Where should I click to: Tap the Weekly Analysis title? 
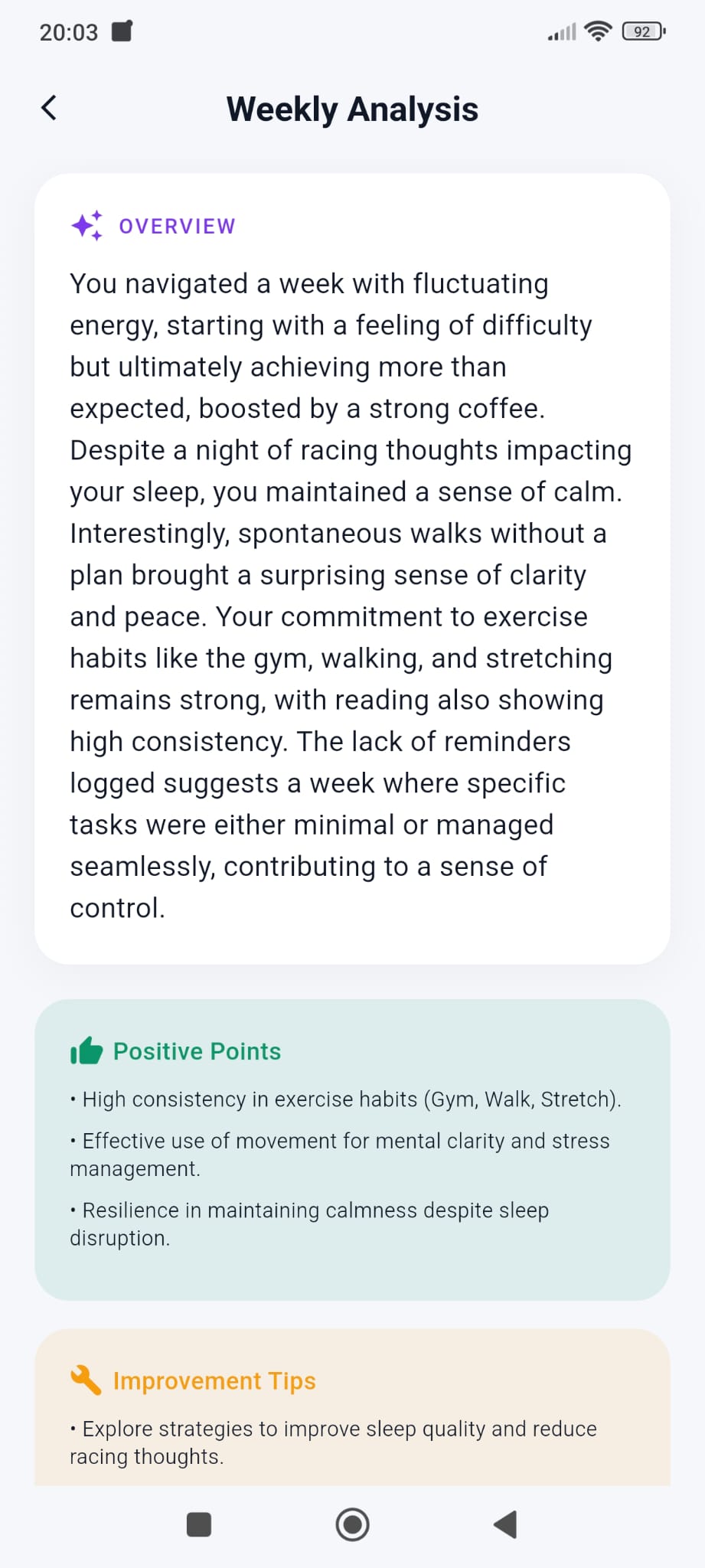tap(352, 109)
